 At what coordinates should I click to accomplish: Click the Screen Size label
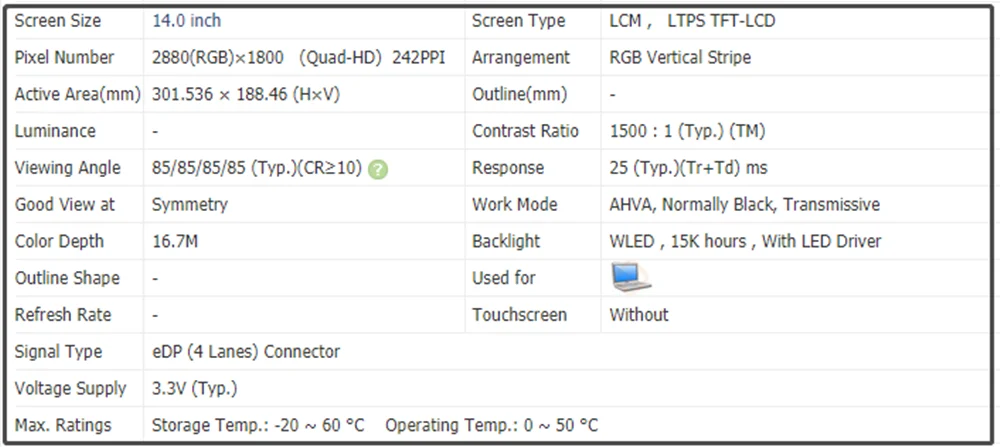57,21
